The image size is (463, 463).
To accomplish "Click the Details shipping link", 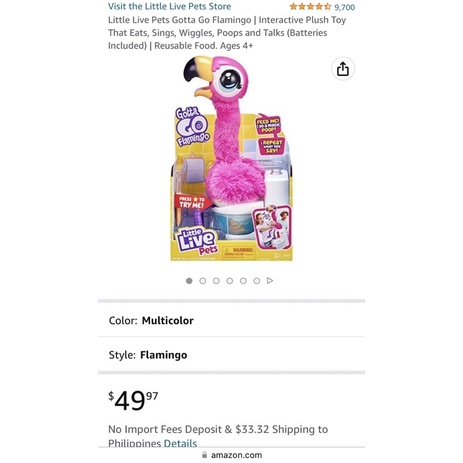I will pyautogui.click(x=180, y=443).
